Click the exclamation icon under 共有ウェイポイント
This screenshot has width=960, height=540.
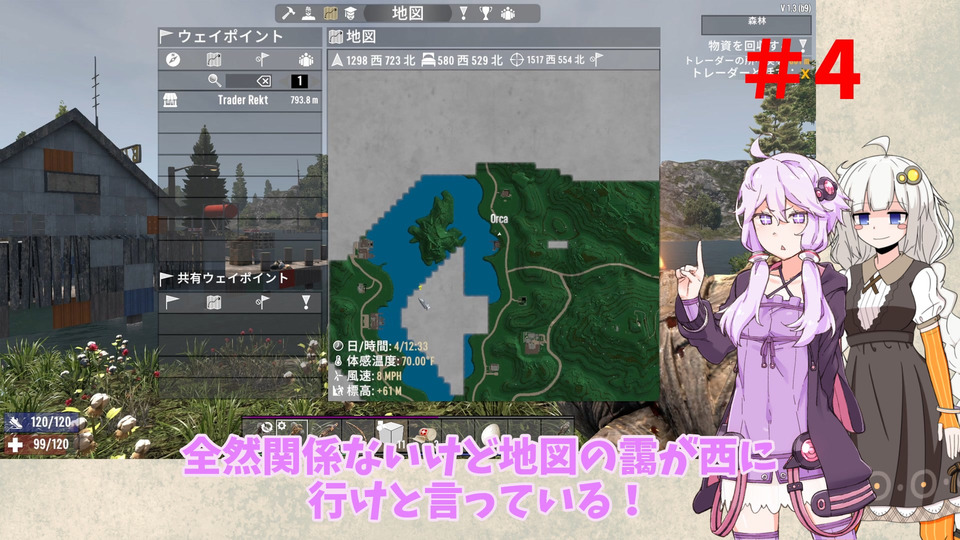point(306,301)
